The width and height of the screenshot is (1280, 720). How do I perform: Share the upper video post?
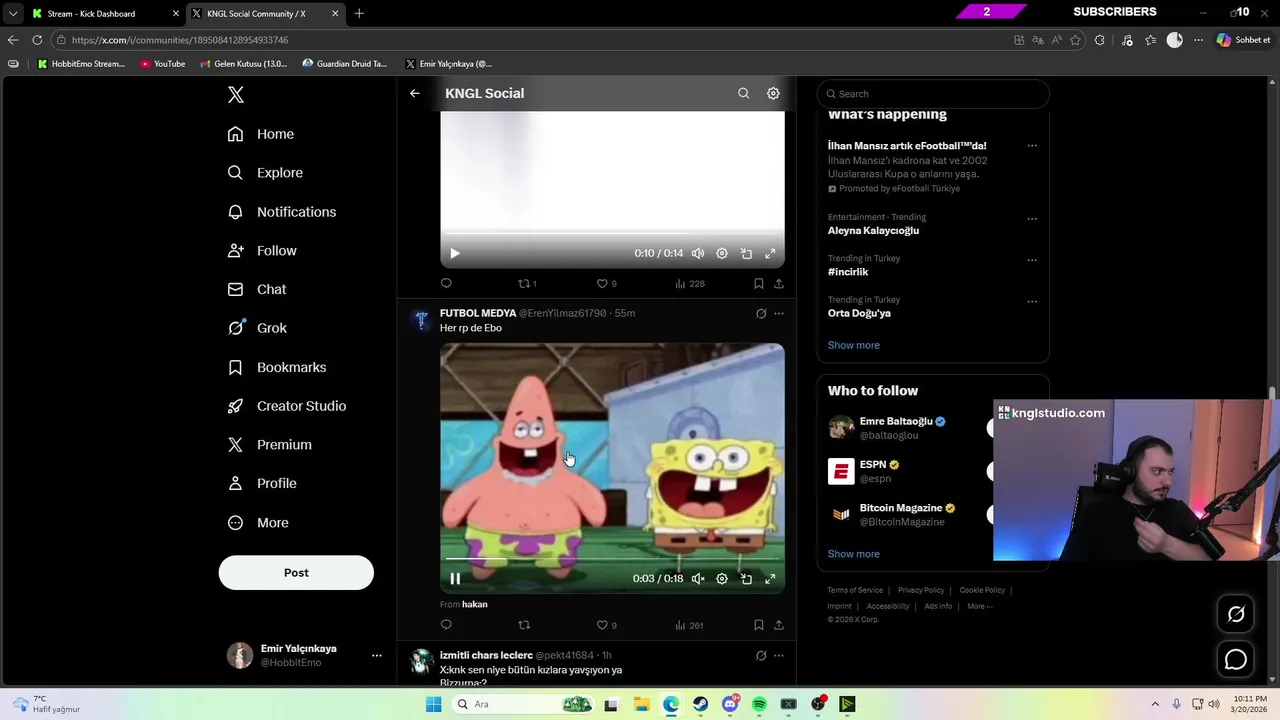(779, 284)
